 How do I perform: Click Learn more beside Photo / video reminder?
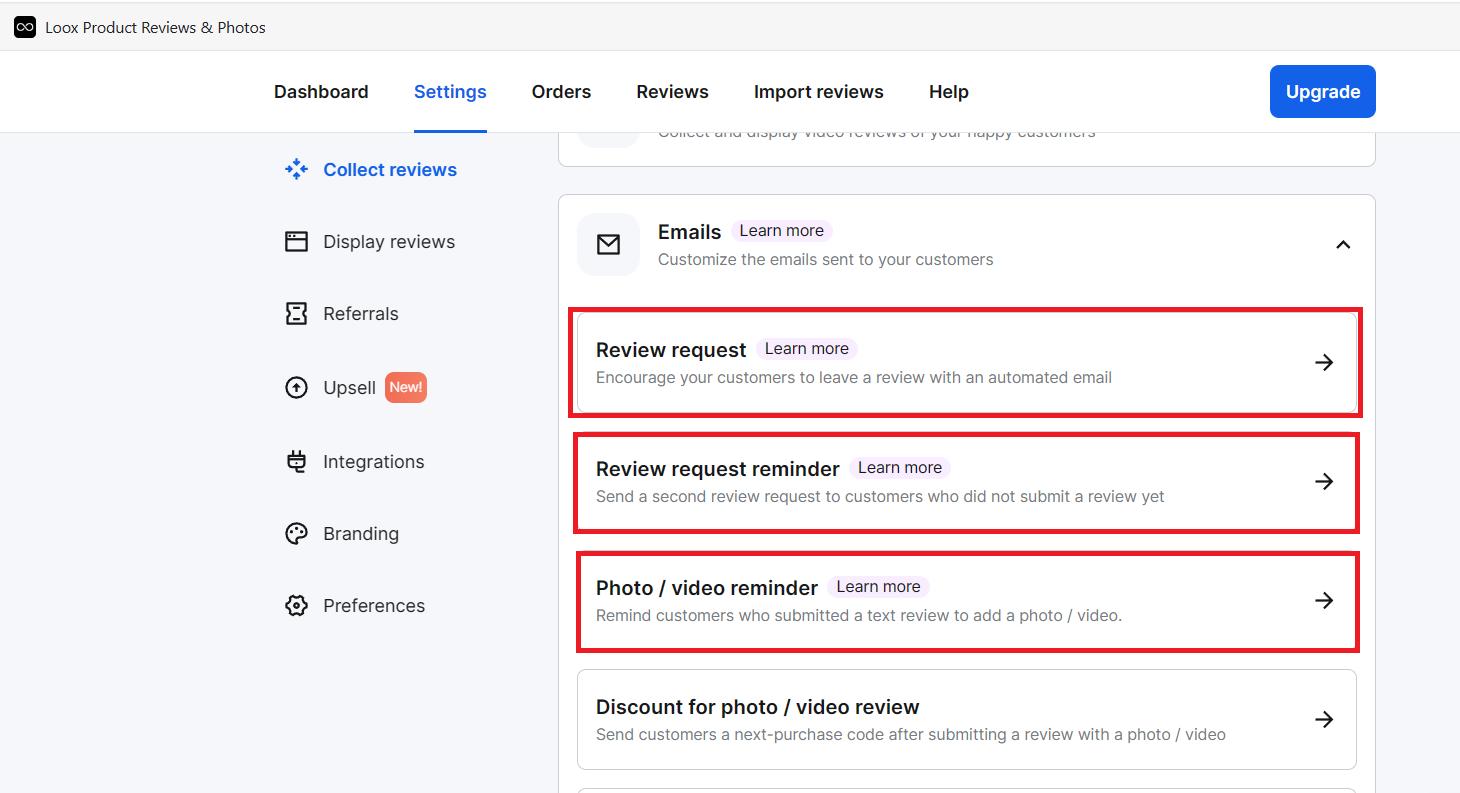[878, 587]
